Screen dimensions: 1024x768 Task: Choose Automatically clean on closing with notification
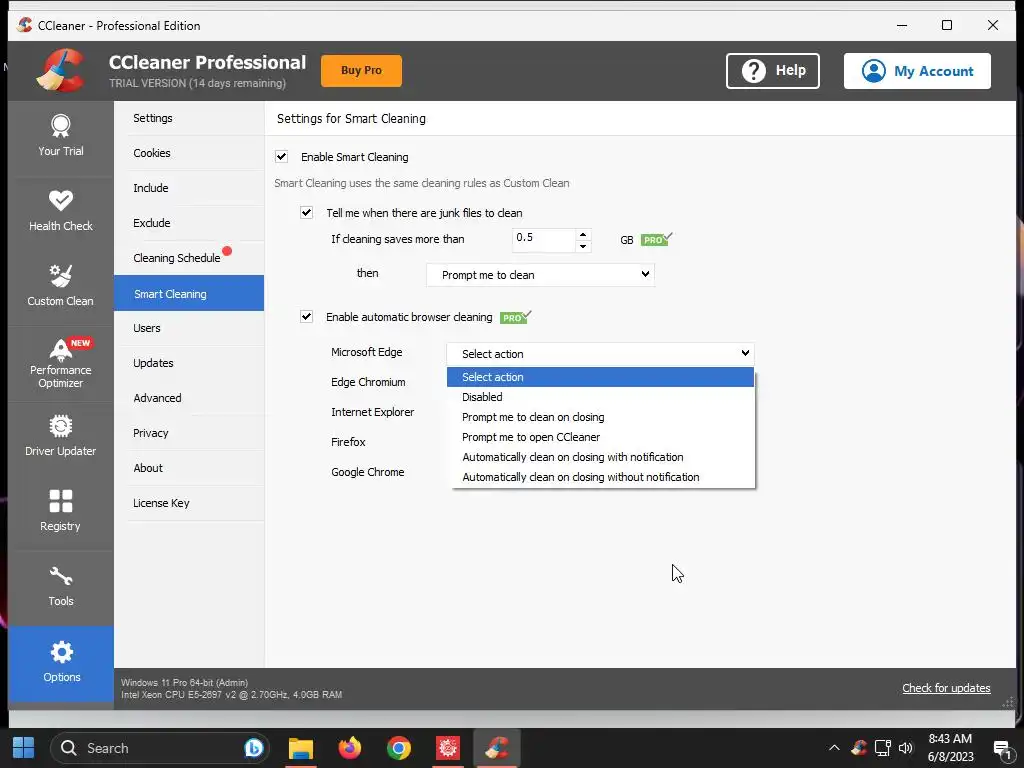click(x=600, y=457)
